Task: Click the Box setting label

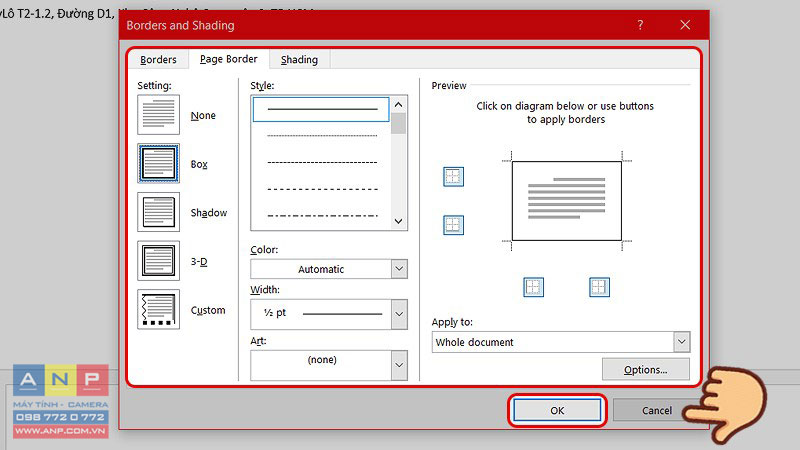Action: tap(199, 164)
